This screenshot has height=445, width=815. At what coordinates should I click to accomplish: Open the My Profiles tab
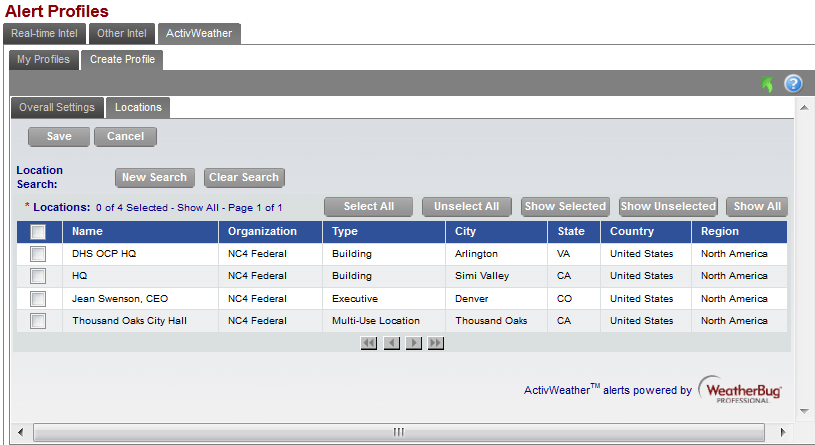43,59
